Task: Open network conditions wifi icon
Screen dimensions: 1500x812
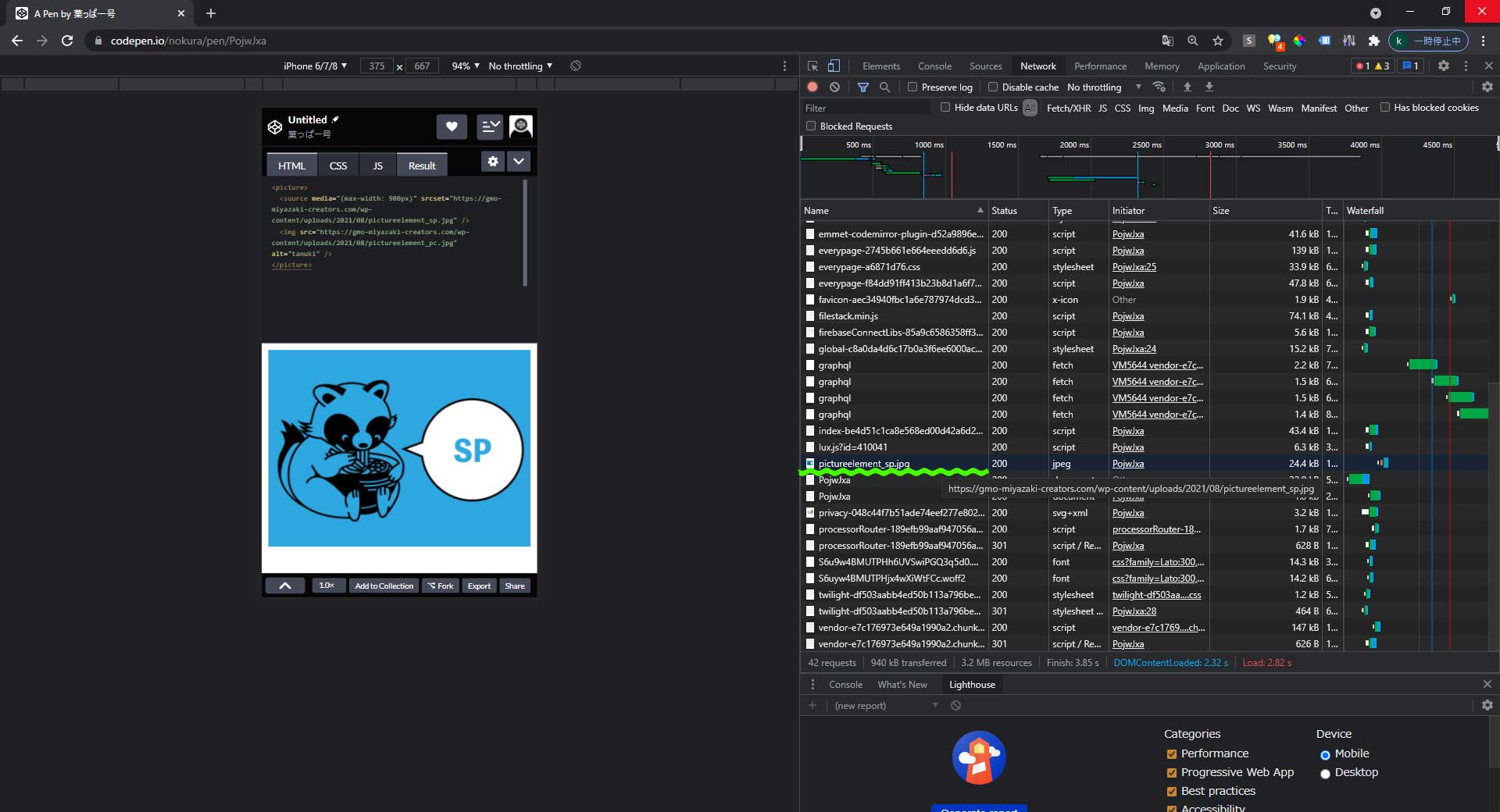Action: pos(1159,87)
